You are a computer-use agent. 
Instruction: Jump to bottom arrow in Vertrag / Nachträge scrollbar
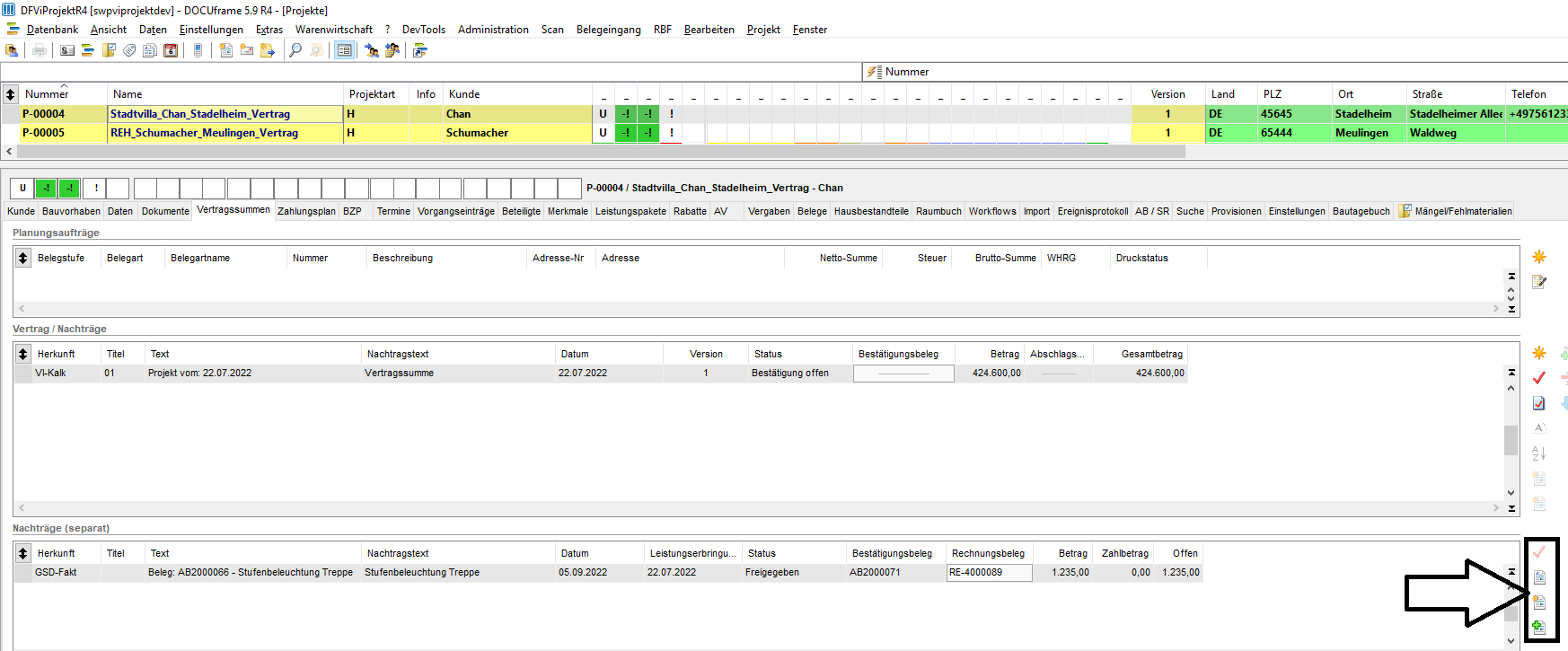(1511, 508)
